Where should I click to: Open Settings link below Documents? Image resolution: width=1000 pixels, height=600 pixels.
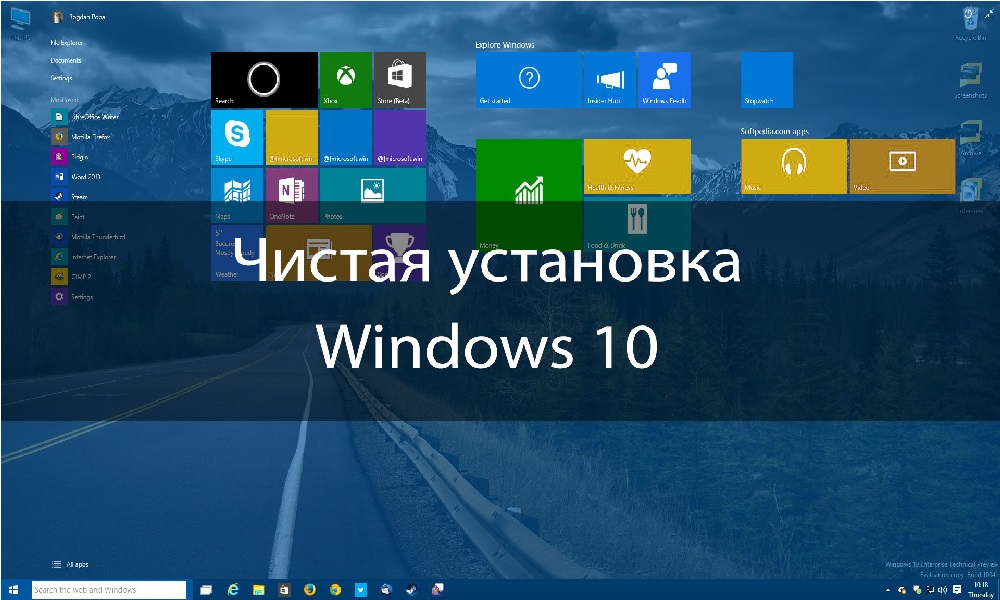(x=61, y=78)
